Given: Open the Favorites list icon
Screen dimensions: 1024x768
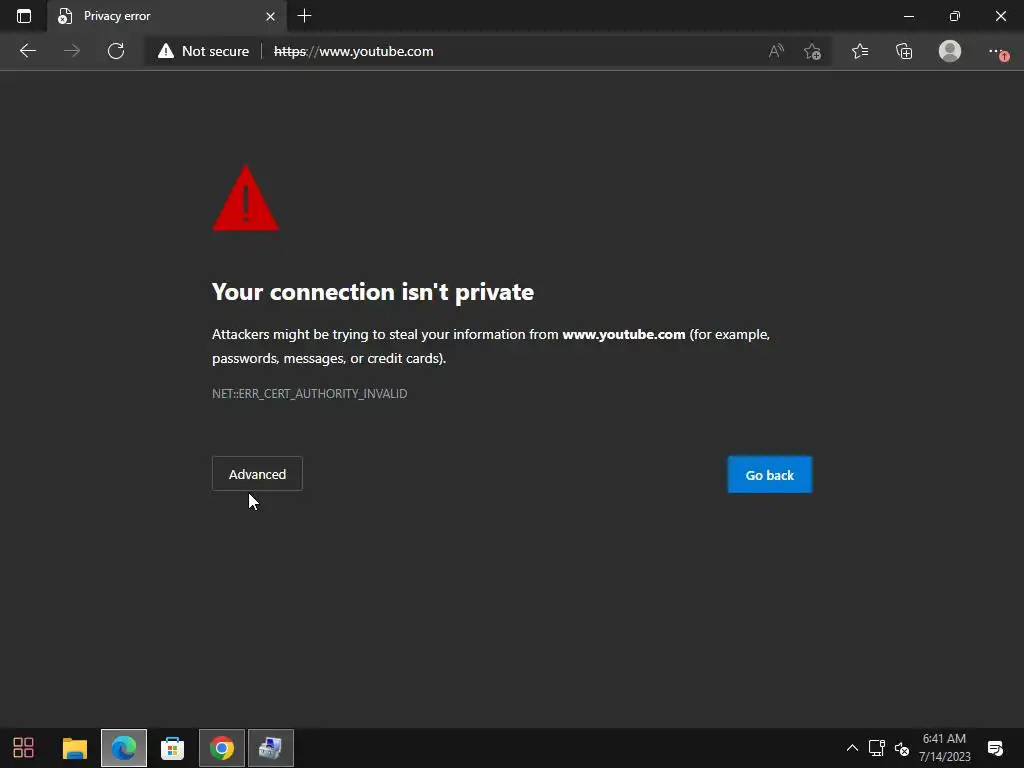Looking at the screenshot, I should point(859,51).
